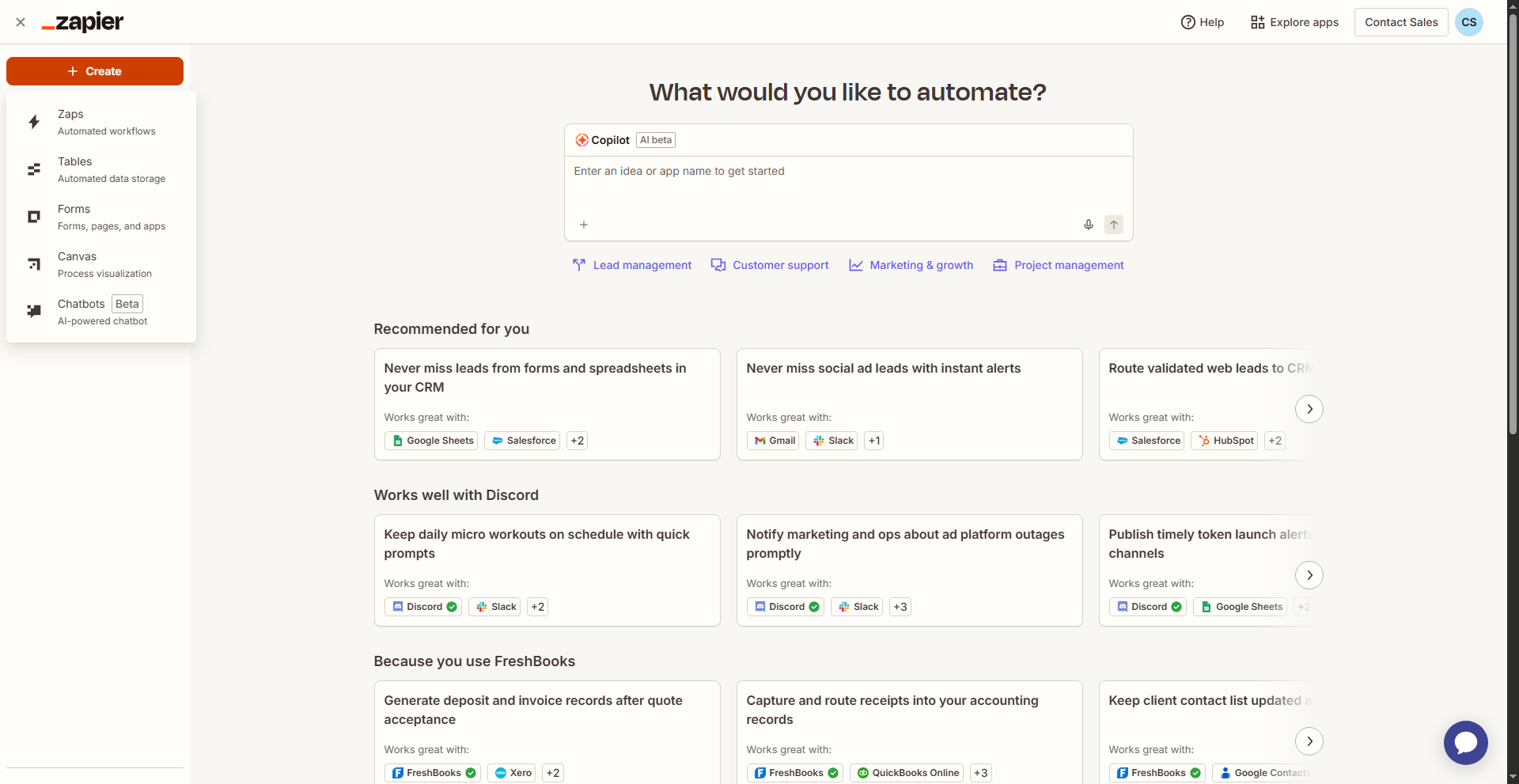This screenshot has width=1519, height=784.
Task: Type in the Copilot idea input field
Action: tap(848, 186)
